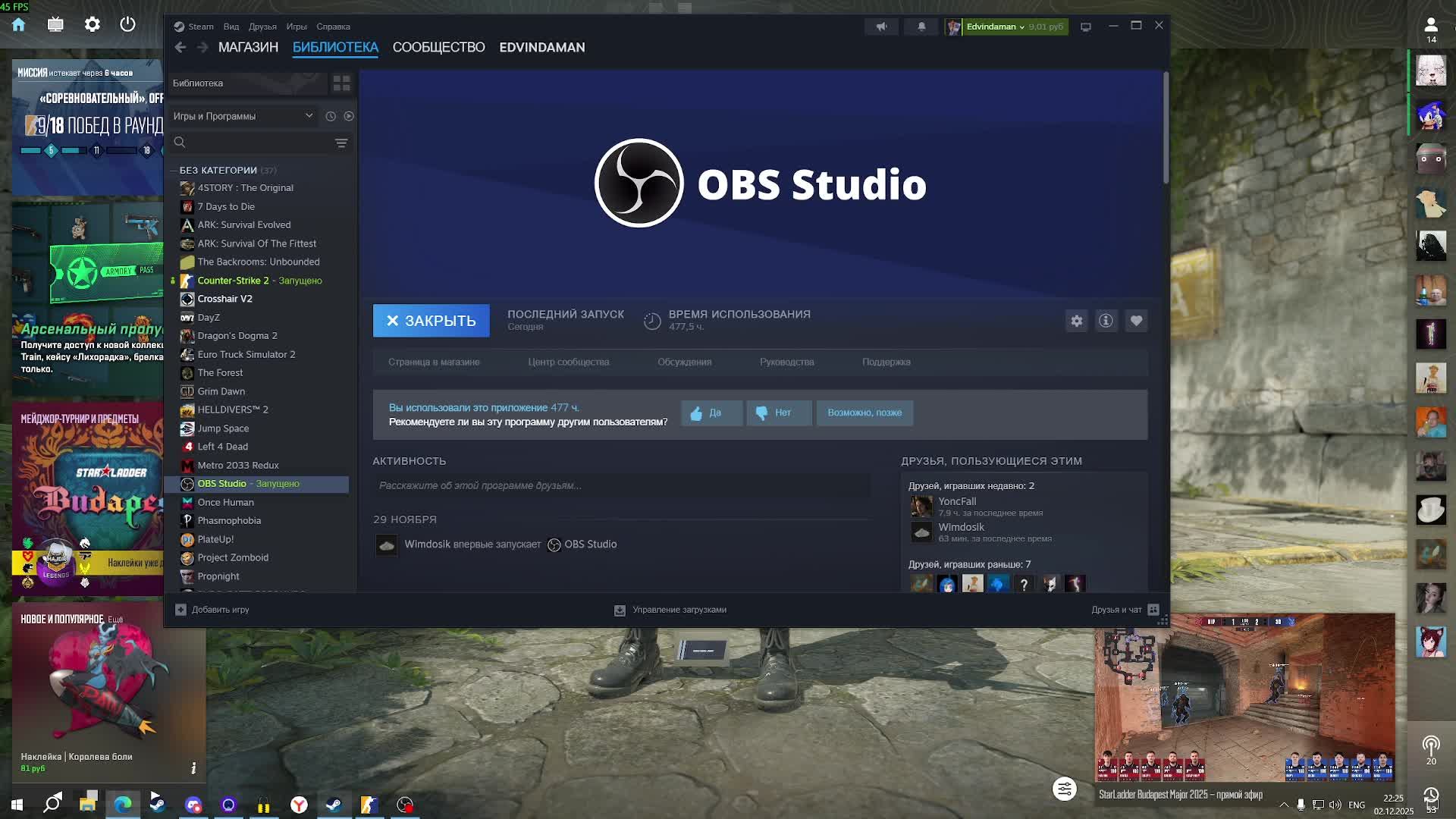This screenshot has height=819, width=1456.
Task: Open OBS Studio settings gear icon
Action: [x=1076, y=321]
